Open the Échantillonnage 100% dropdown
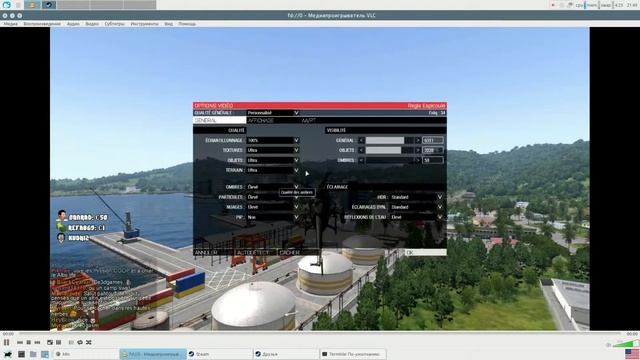The height and width of the screenshot is (360, 640). pos(273,140)
